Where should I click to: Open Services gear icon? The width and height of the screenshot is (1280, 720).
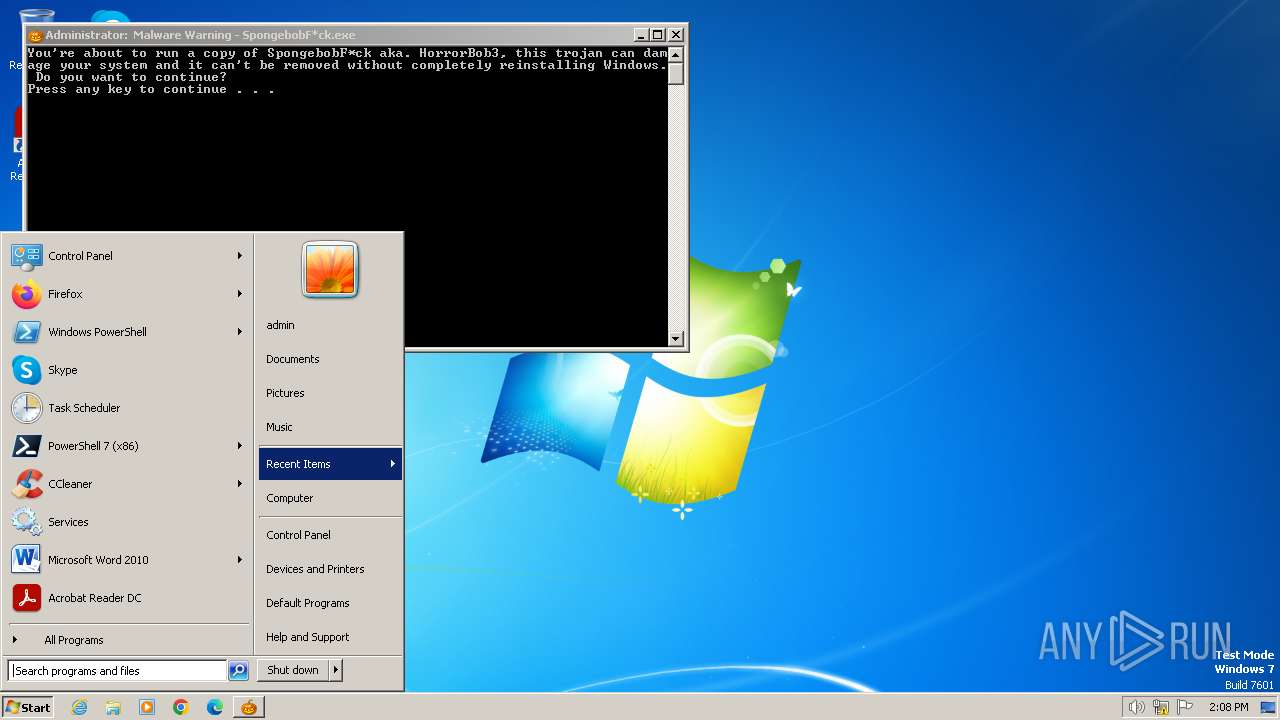[x=26, y=522]
